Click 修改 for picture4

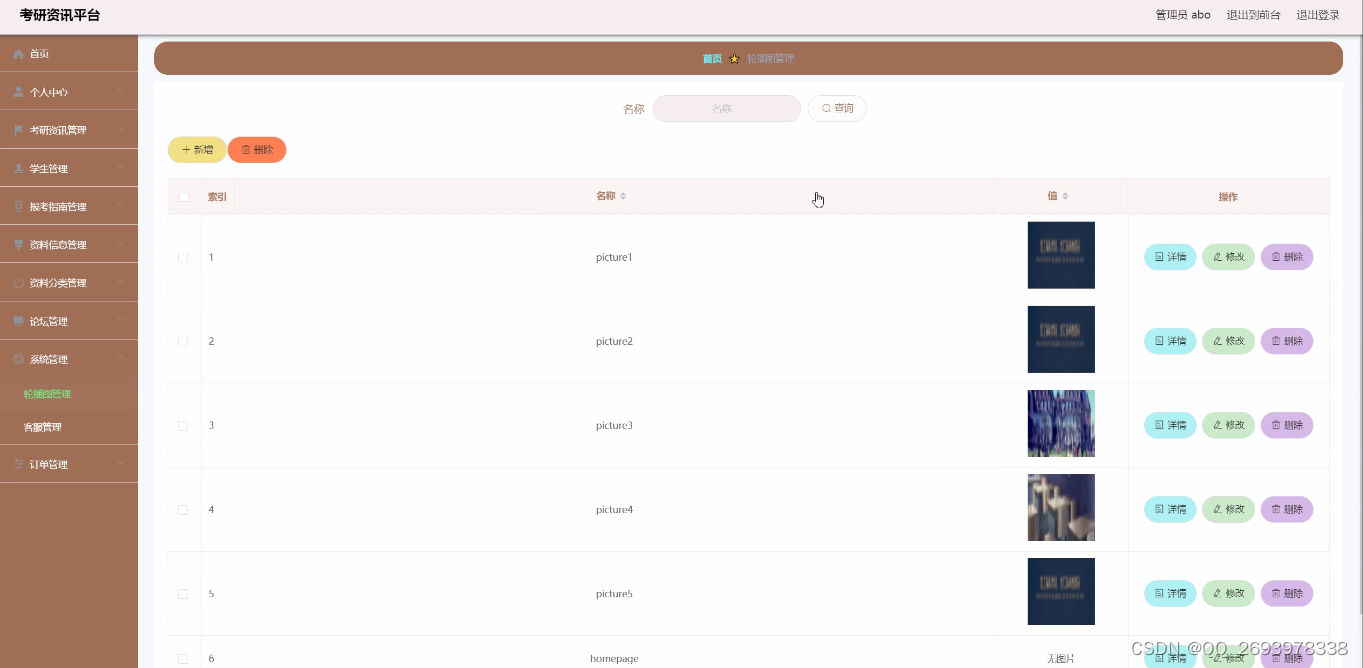(1228, 509)
